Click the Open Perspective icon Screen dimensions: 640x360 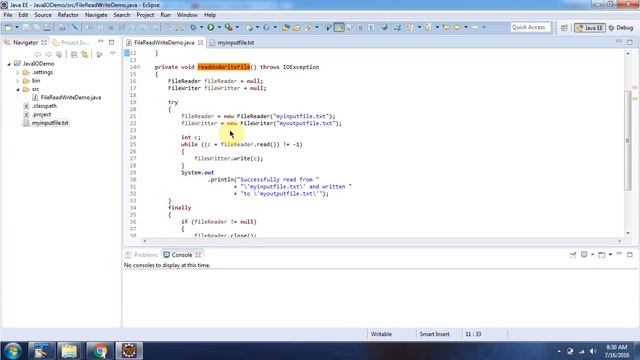[x=564, y=28]
